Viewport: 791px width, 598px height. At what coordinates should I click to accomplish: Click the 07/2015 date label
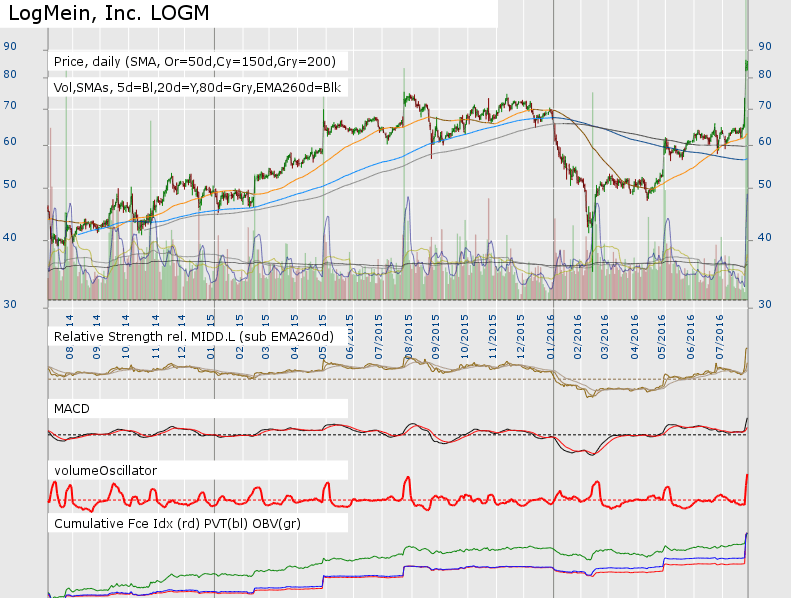point(379,337)
